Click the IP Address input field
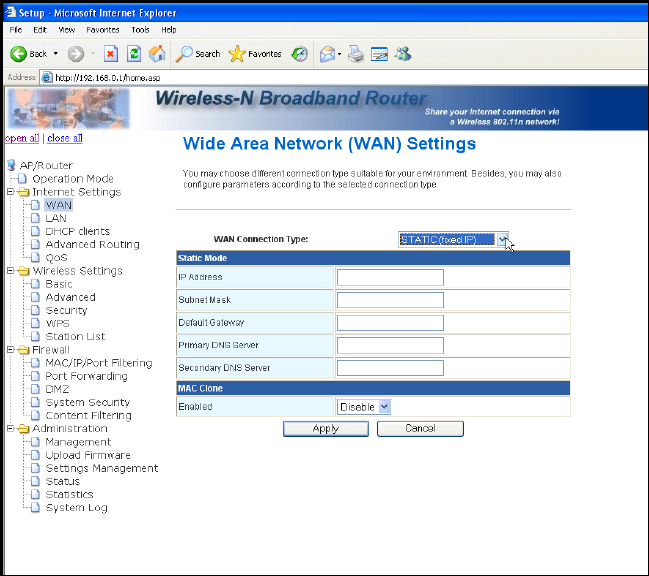Viewport: 649px width, 576px height. [x=390, y=277]
